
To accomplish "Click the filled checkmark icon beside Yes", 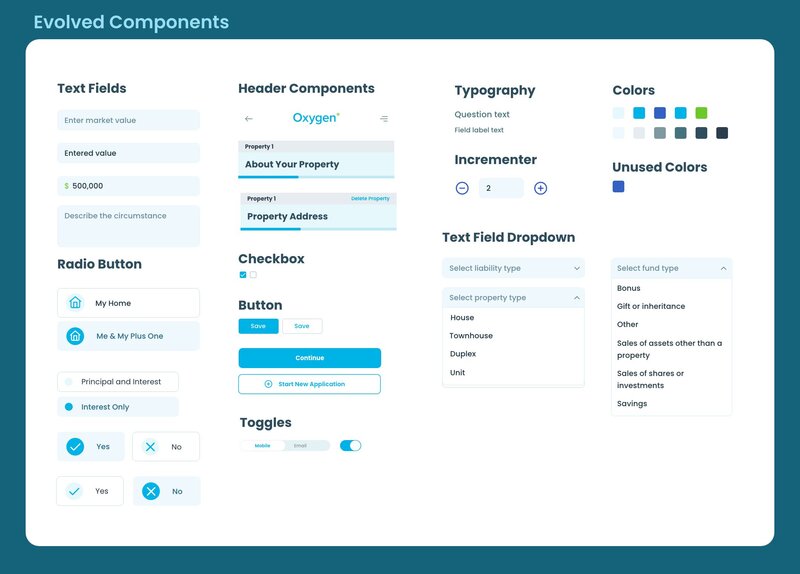I will coord(75,447).
